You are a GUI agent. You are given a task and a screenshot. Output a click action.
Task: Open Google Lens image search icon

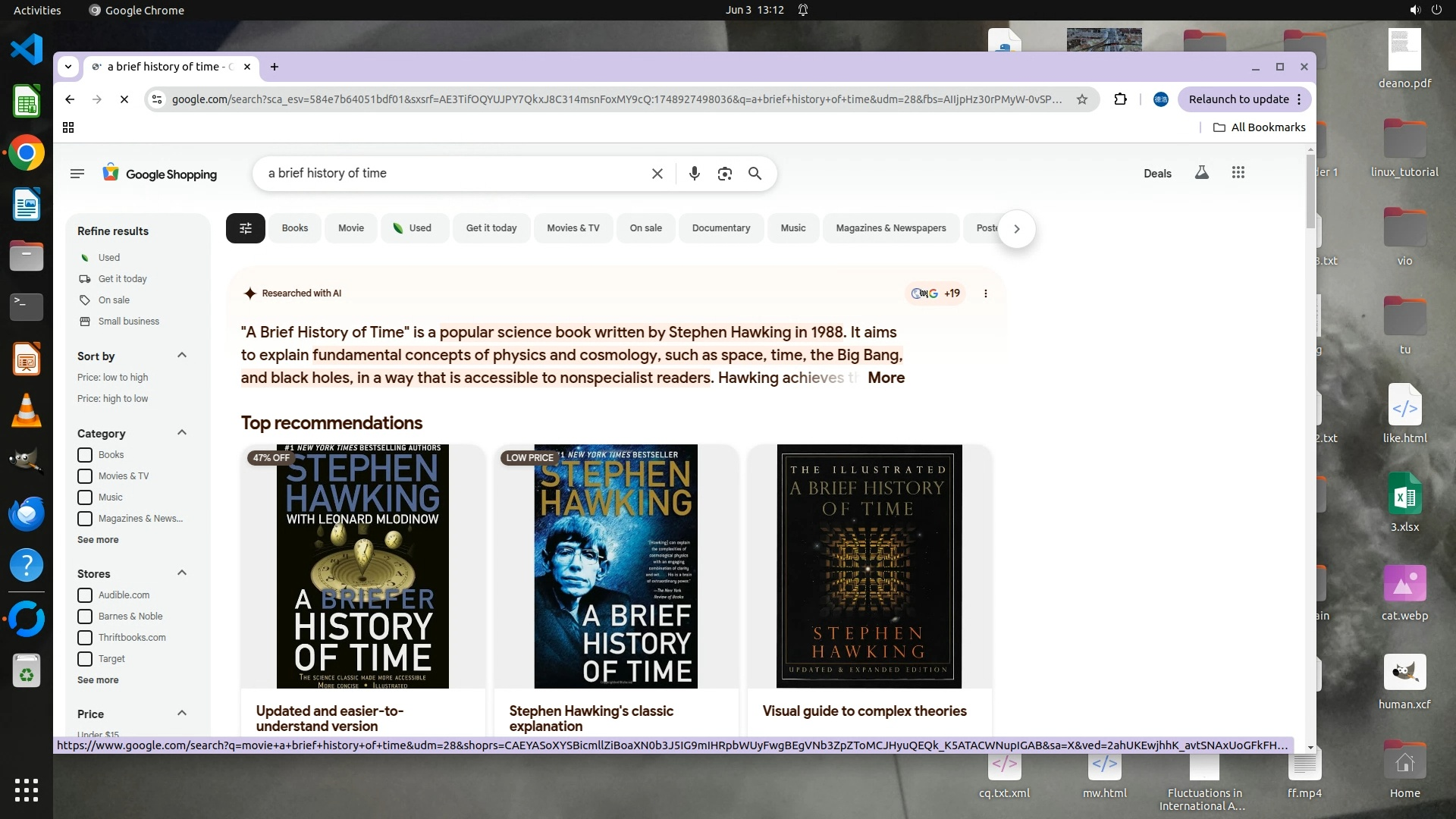point(724,174)
